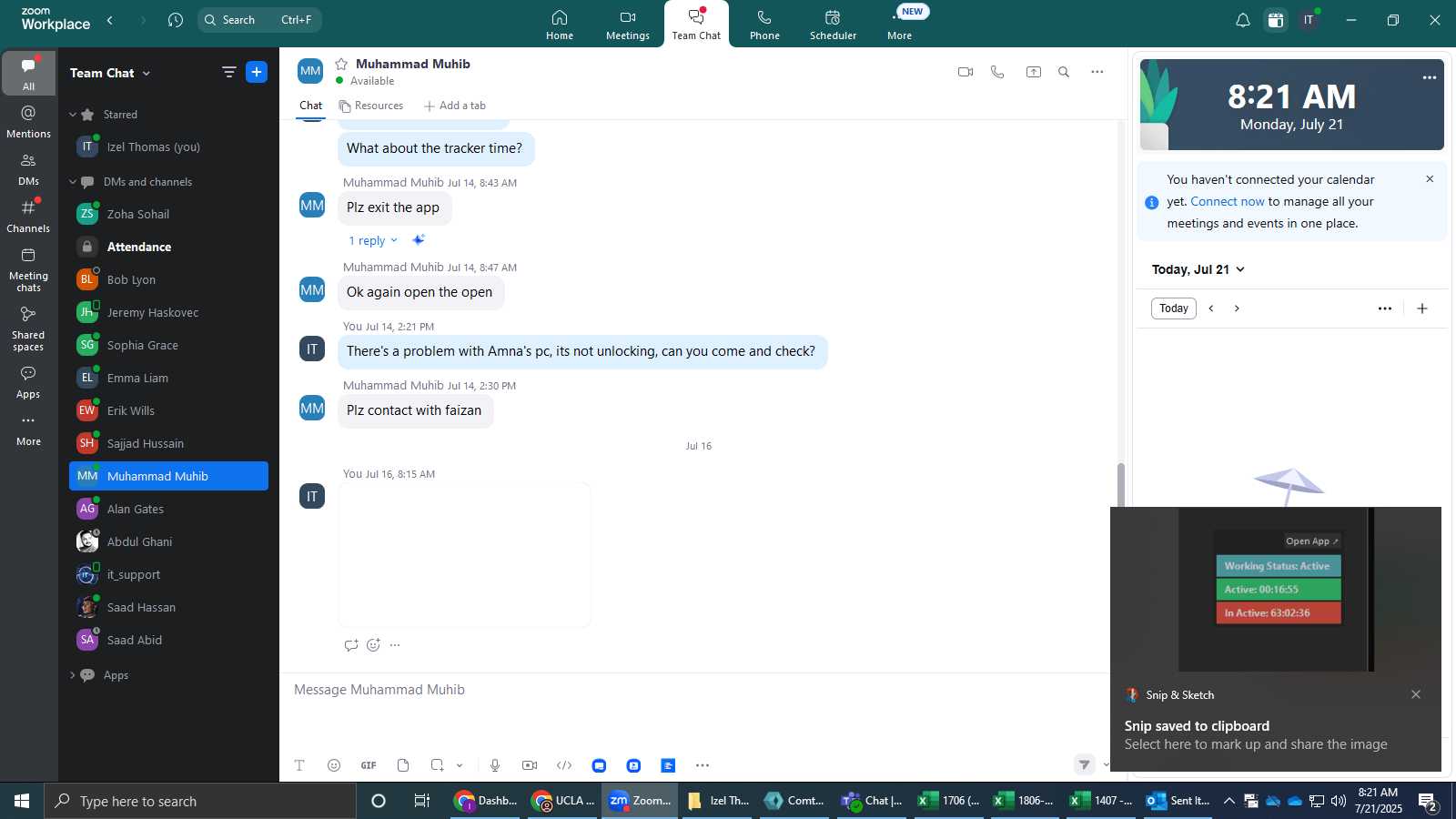Image resolution: width=1456 pixels, height=819 pixels.
Task: Open Sophia Grace chat
Action: point(168,346)
